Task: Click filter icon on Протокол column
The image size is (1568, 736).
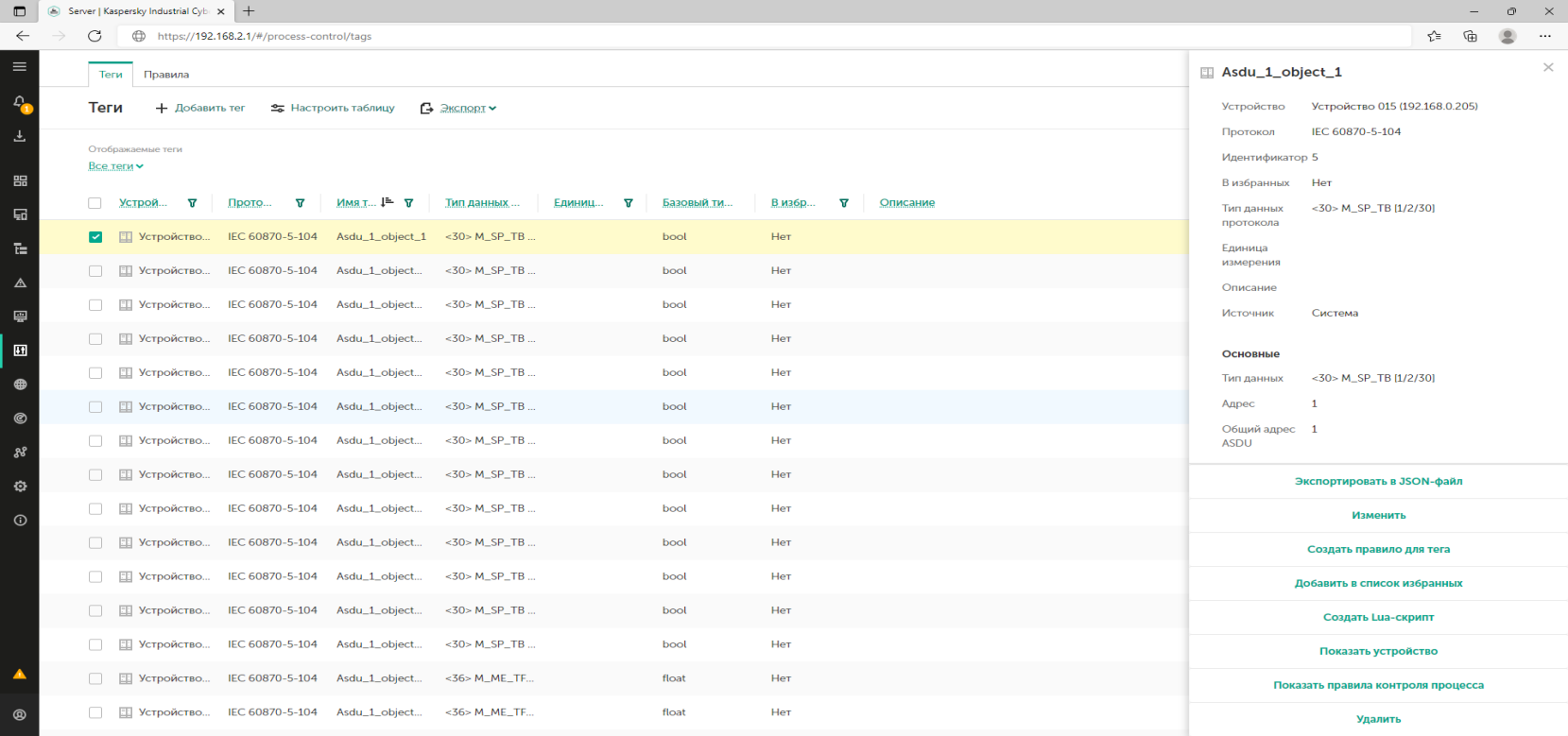Action: [x=300, y=203]
